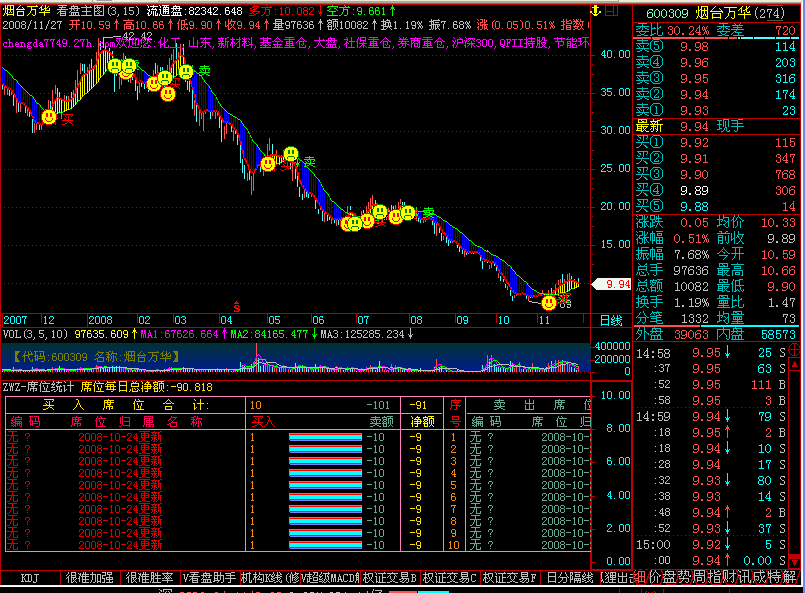The width and height of the screenshot is (805, 593).
Task: Click the 15:00 last tick trade row
Action: coord(711,545)
